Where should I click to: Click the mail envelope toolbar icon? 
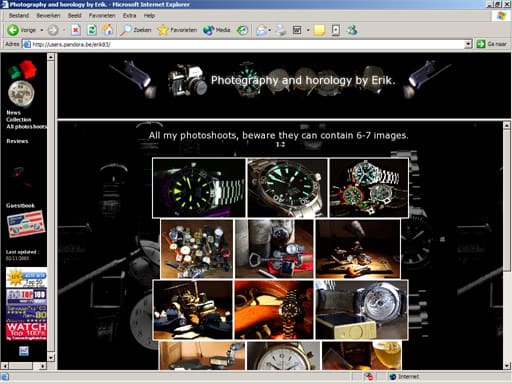[x=261, y=30]
